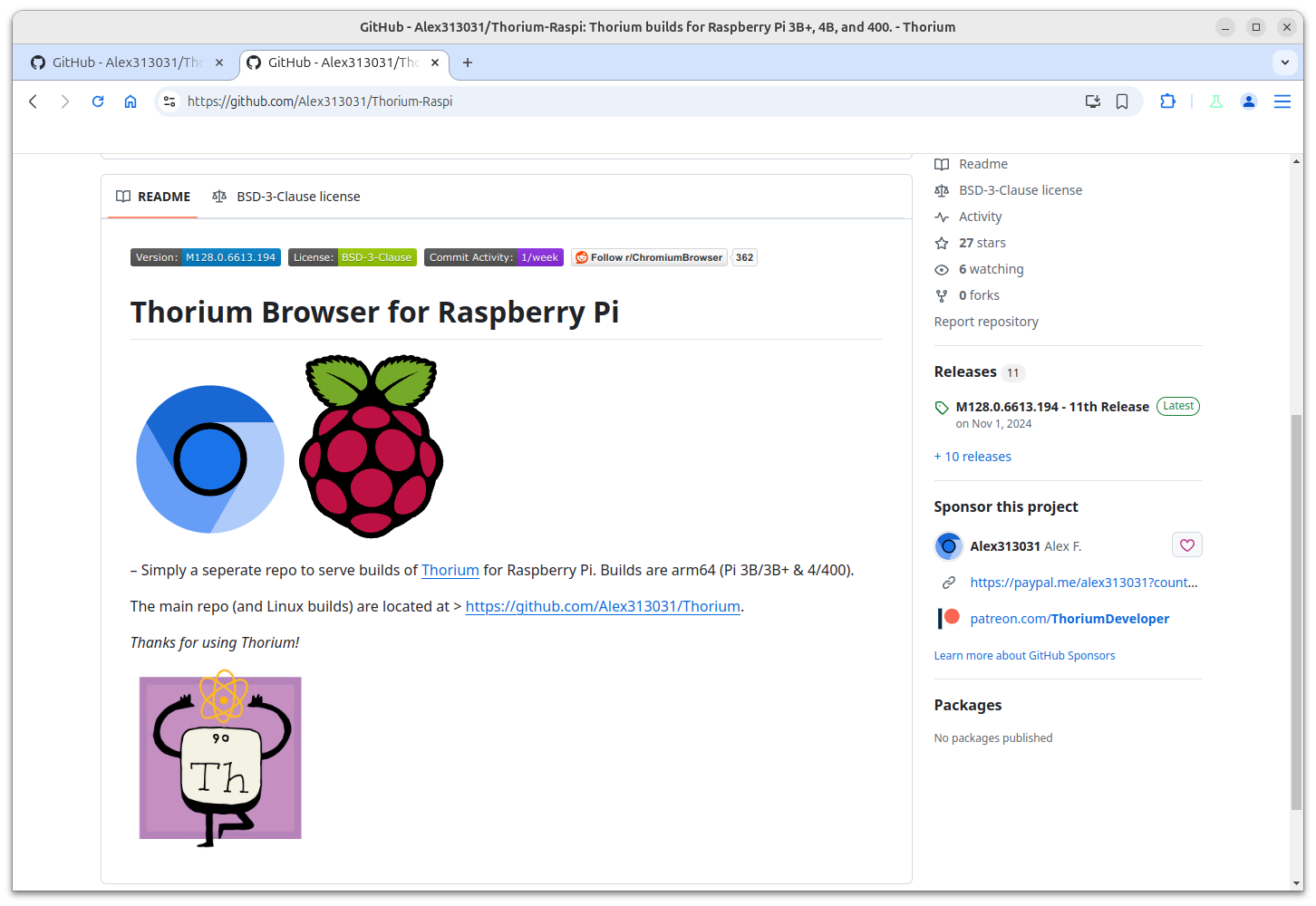This screenshot has width=1316, height=906.
Task: View site information in address bar
Action: [x=169, y=101]
